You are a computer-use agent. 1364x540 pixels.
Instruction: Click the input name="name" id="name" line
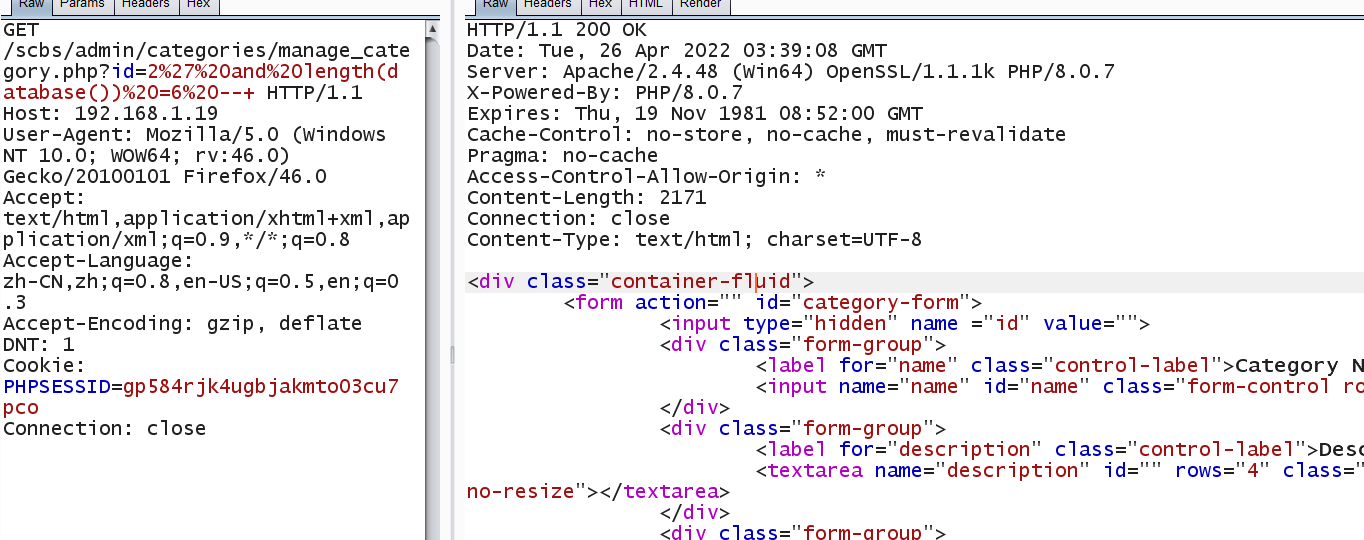click(x=1059, y=386)
